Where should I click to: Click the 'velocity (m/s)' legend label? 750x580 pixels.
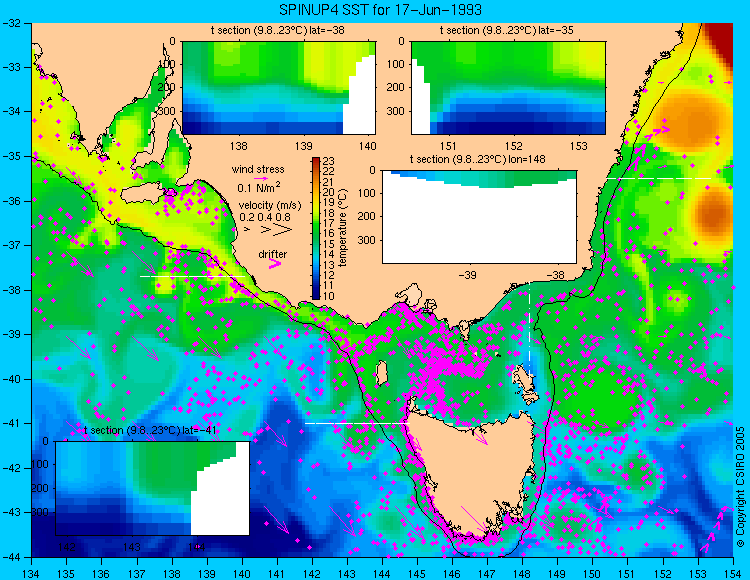tap(270, 206)
